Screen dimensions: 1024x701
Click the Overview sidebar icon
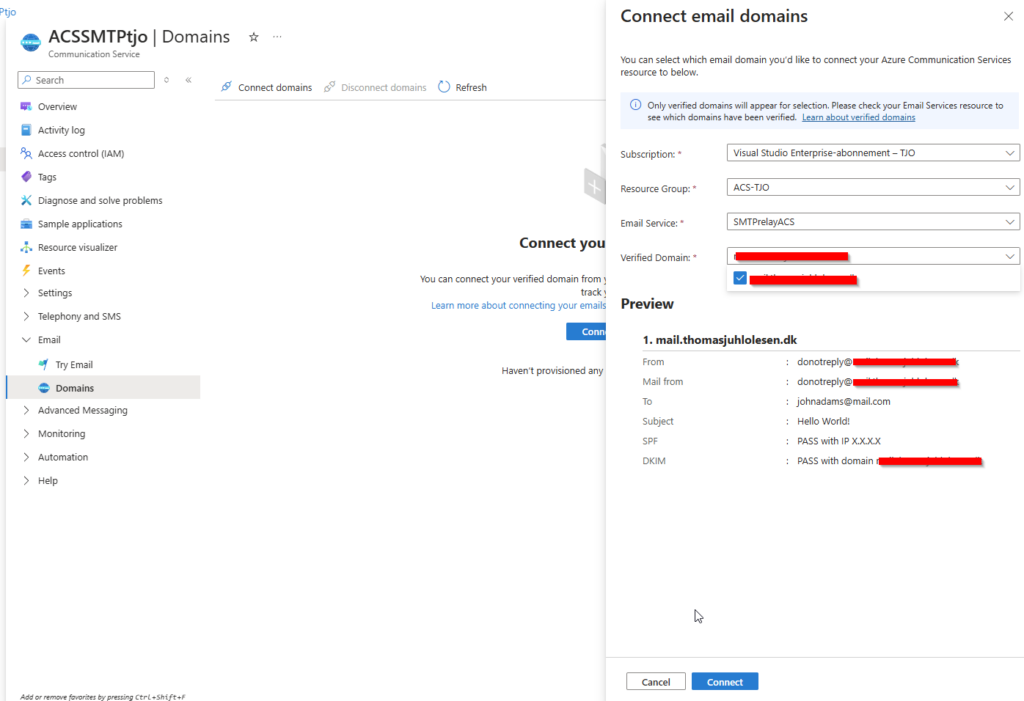(x=26, y=106)
